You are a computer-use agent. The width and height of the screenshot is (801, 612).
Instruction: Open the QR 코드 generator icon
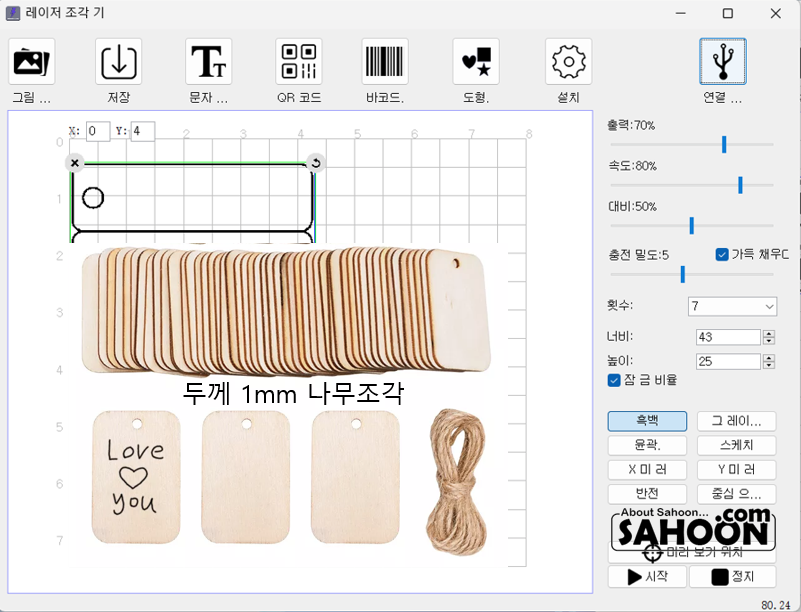pyautogui.click(x=299, y=61)
